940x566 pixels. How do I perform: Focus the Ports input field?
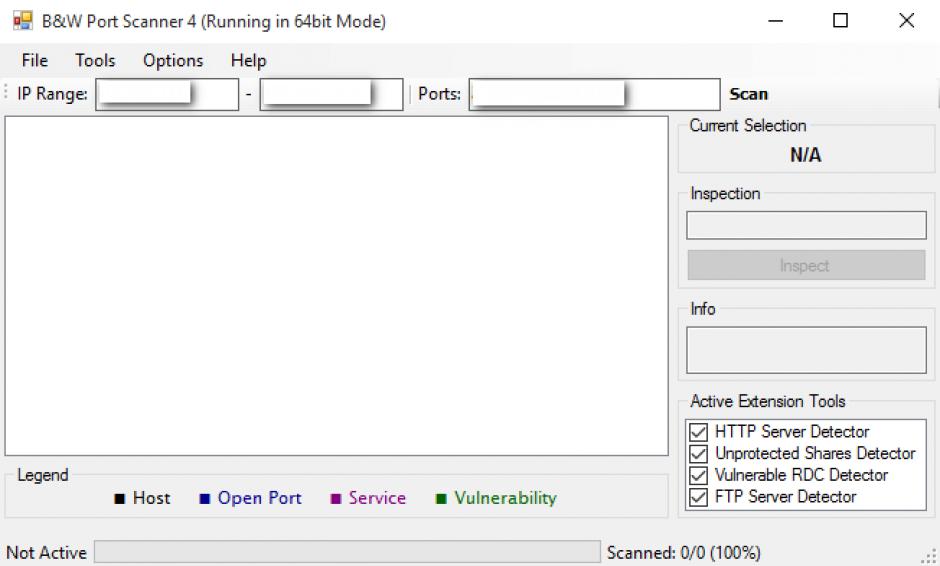tap(594, 94)
